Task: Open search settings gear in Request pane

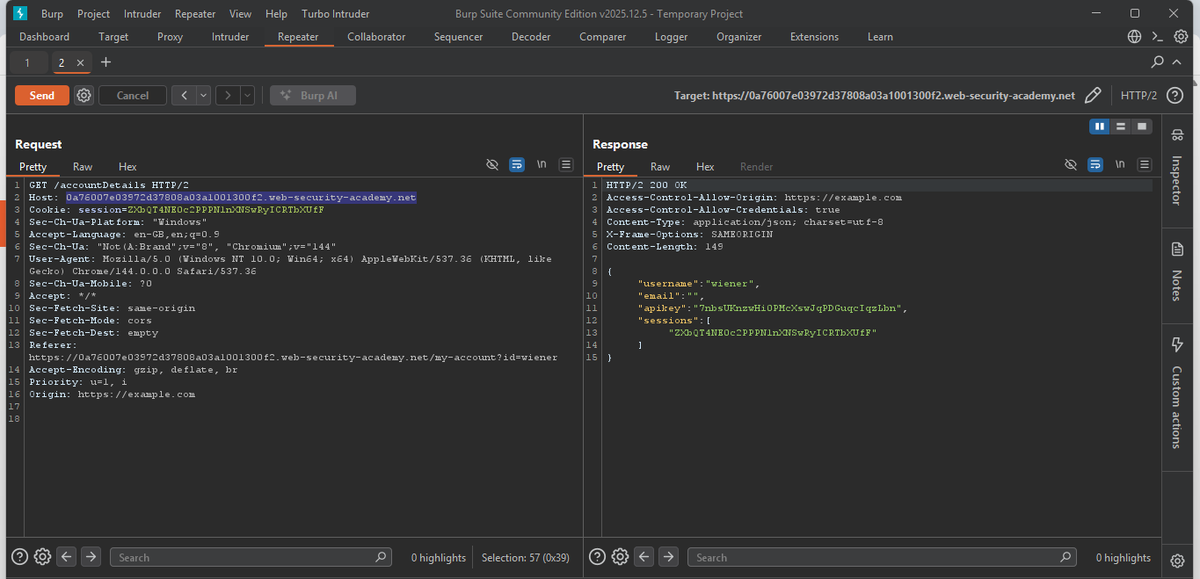Action: (x=42, y=557)
